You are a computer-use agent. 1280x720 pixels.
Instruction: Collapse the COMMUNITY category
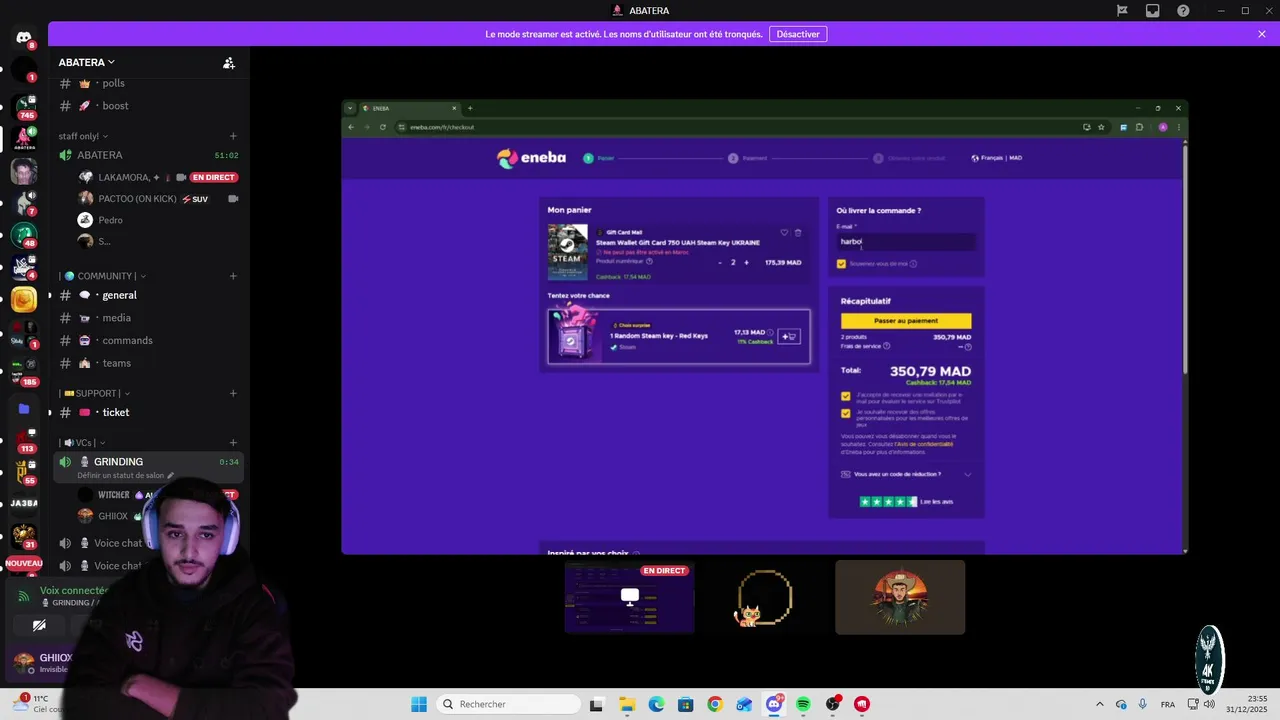point(102,276)
